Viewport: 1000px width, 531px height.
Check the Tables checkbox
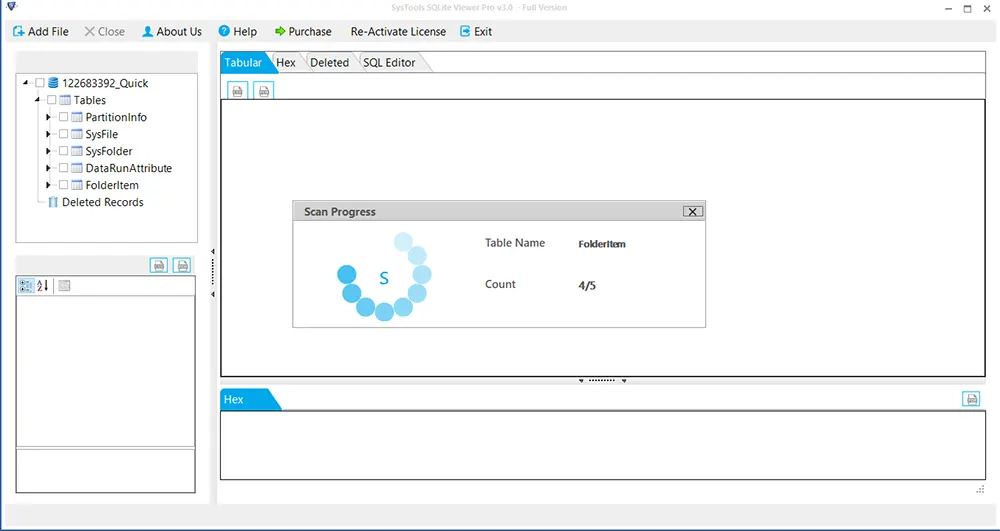(x=52, y=100)
